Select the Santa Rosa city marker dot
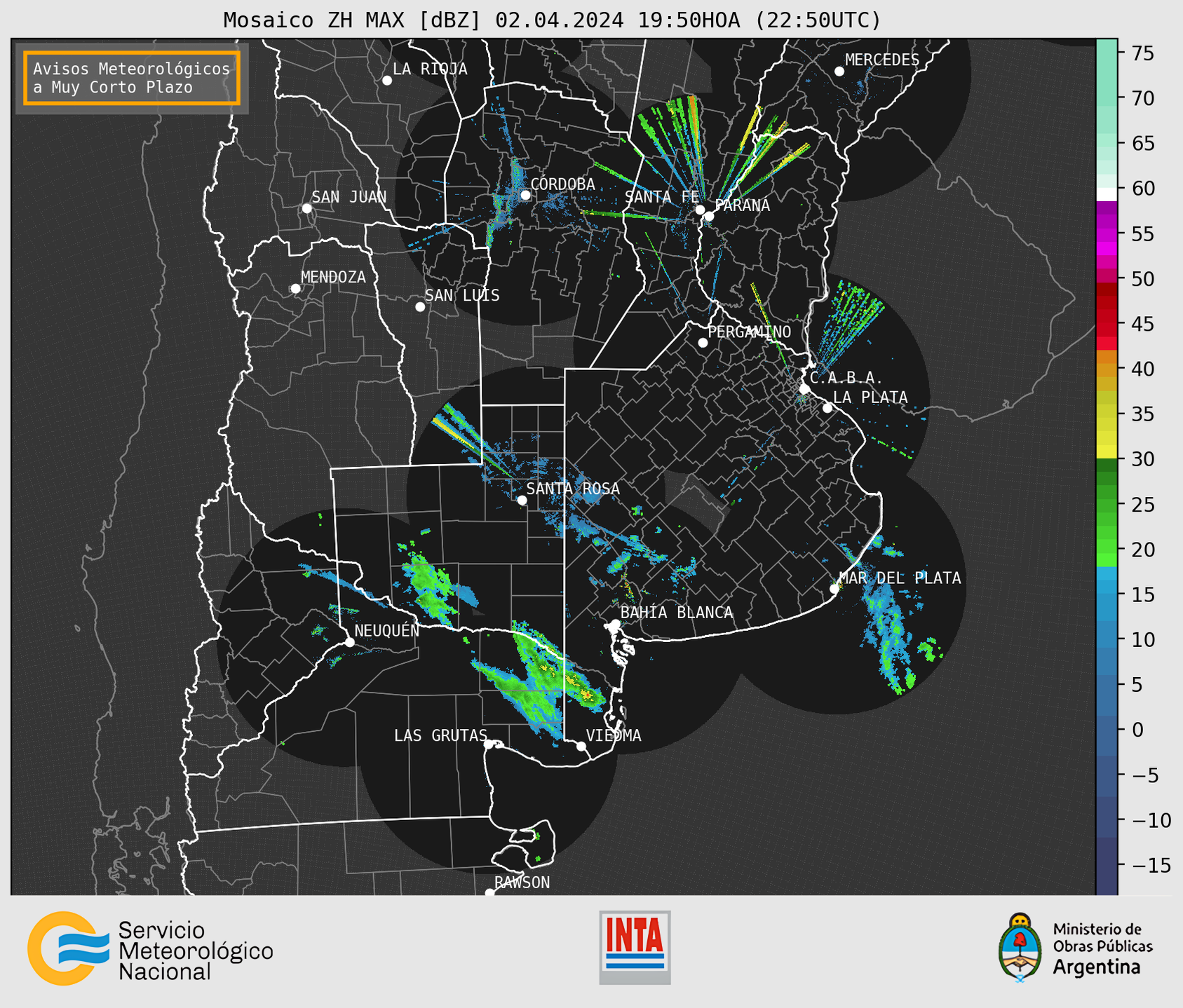This screenshot has height=1008, width=1183. tap(522, 500)
